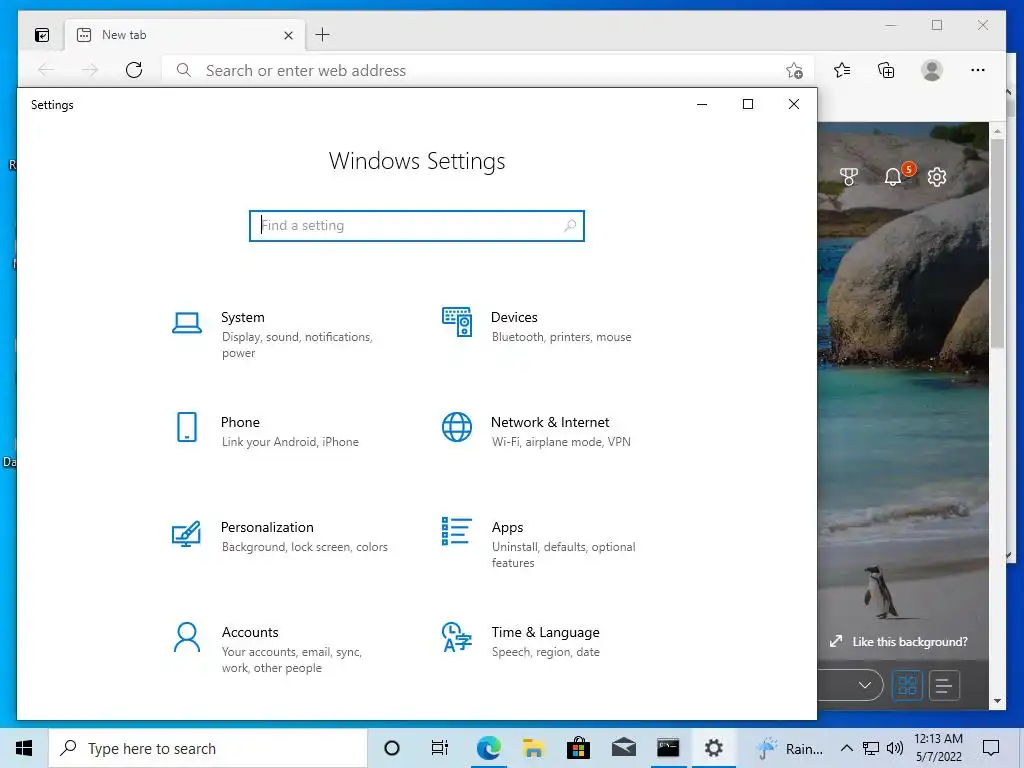Open the volume control tray icon
1024x768 pixels.
click(x=894, y=748)
